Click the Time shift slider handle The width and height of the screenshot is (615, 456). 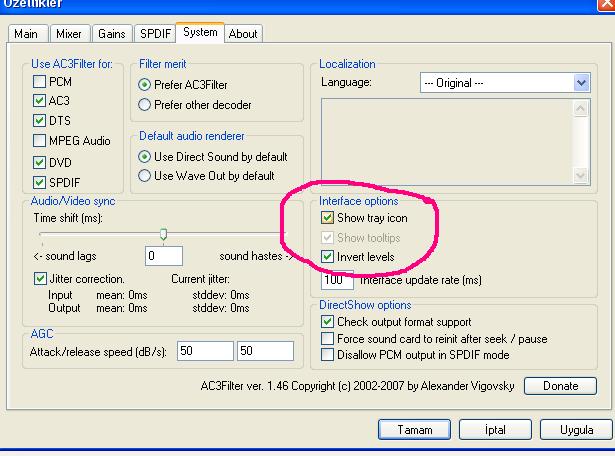pyautogui.click(x=163, y=235)
